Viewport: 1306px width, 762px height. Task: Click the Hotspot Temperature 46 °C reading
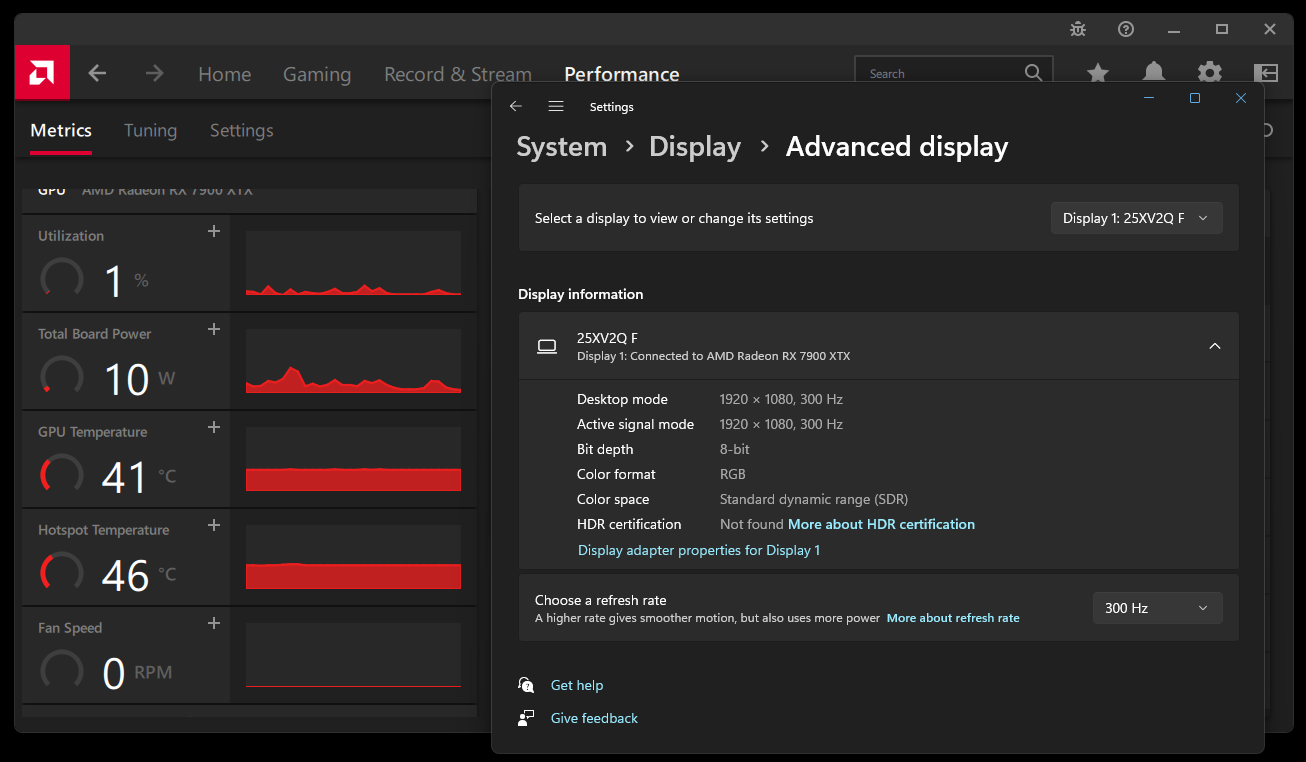click(139, 575)
